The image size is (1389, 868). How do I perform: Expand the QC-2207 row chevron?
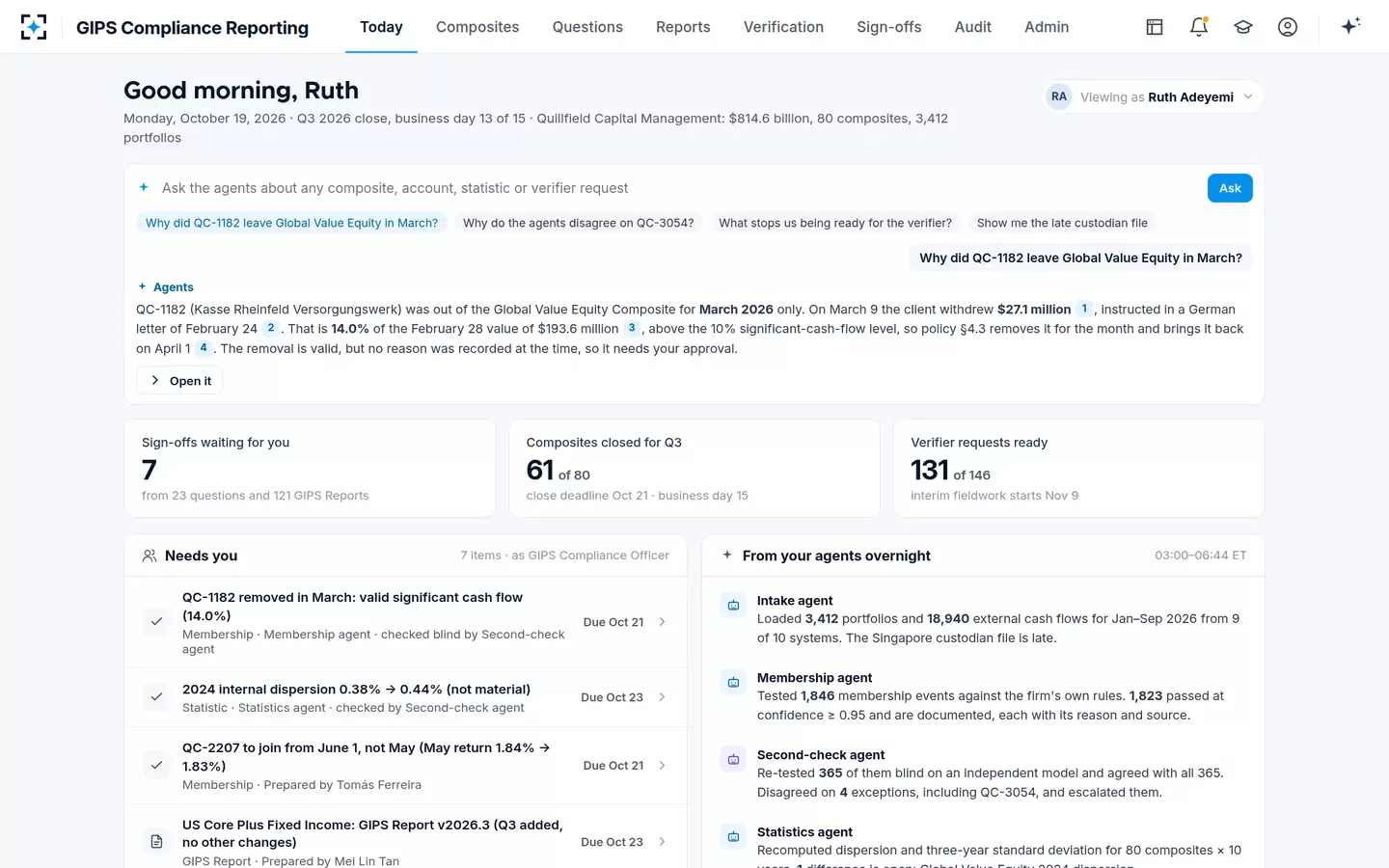coord(662,766)
